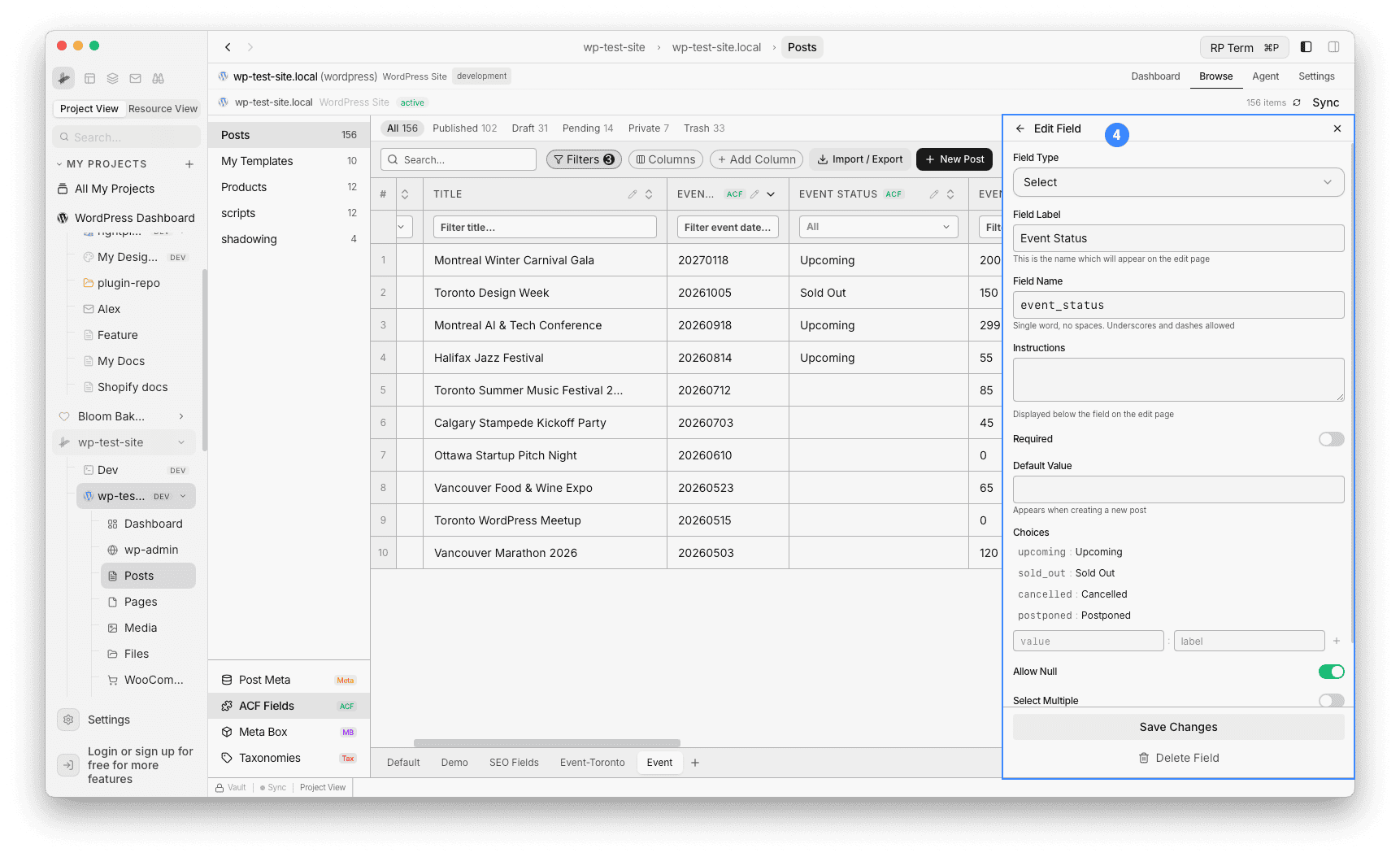This screenshot has width=1400, height=857.
Task: Add a new project with the plus icon
Action: (x=189, y=164)
